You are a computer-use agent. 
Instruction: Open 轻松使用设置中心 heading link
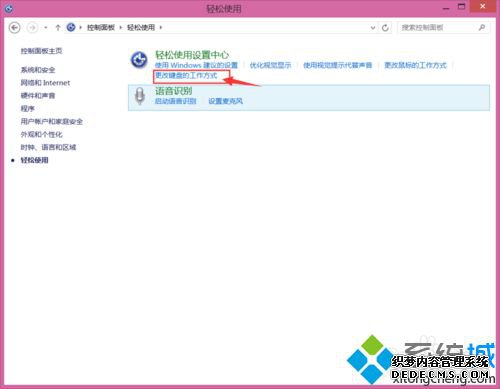[192, 55]
